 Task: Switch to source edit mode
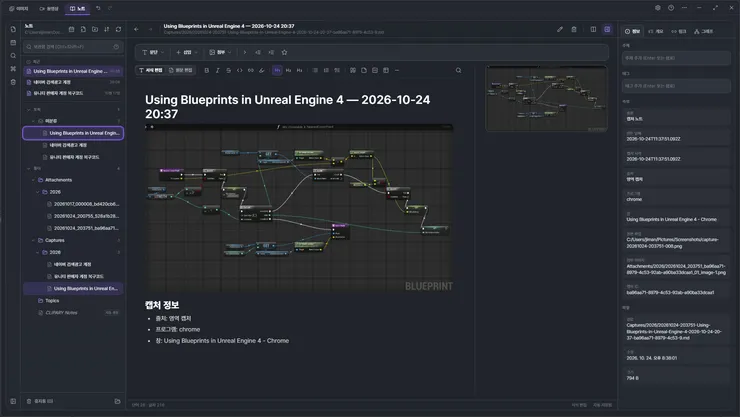coord(180,70)
